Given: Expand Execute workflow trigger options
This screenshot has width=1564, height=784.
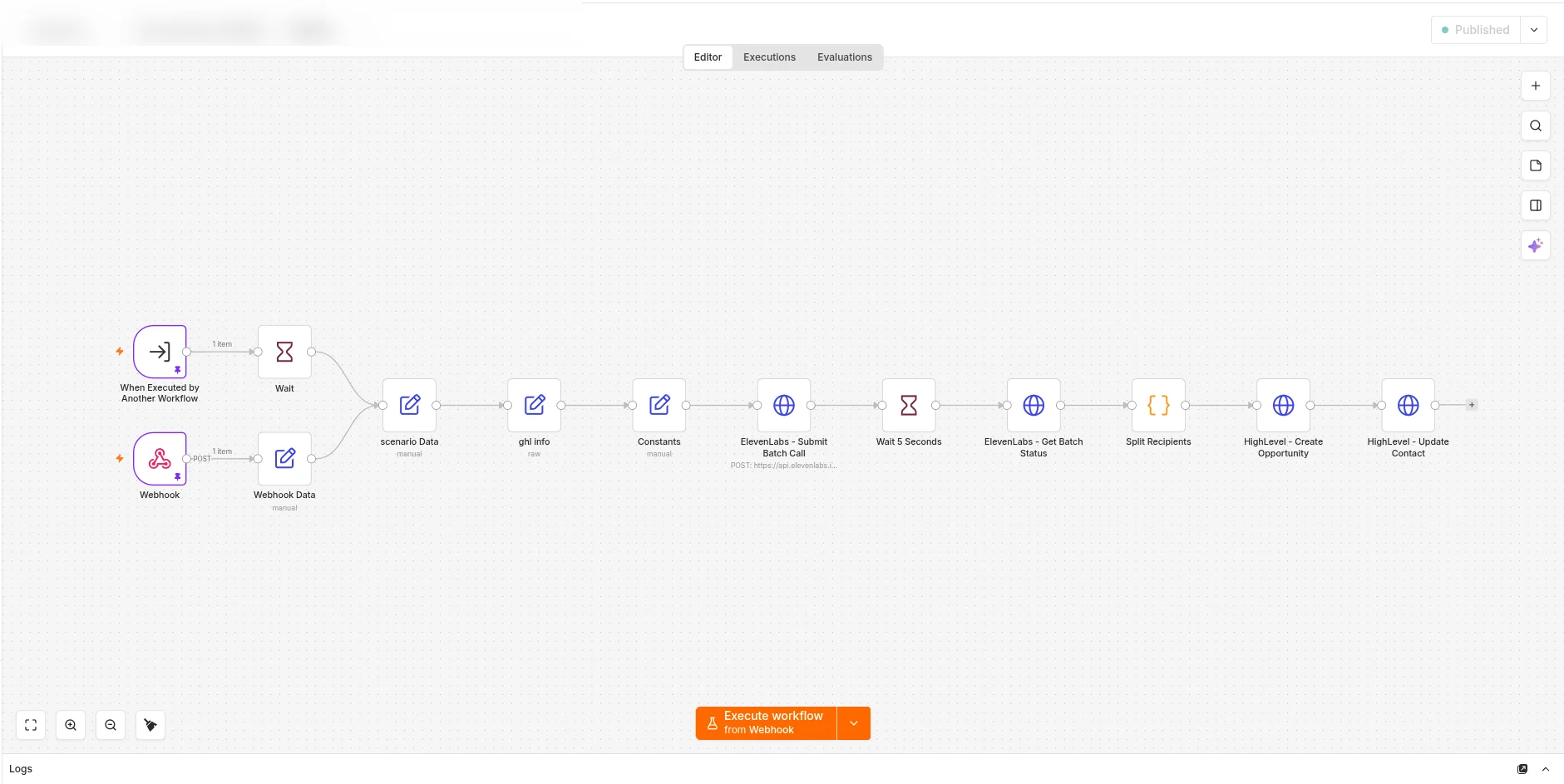Looking at the screenshot, I should (854, 723).
